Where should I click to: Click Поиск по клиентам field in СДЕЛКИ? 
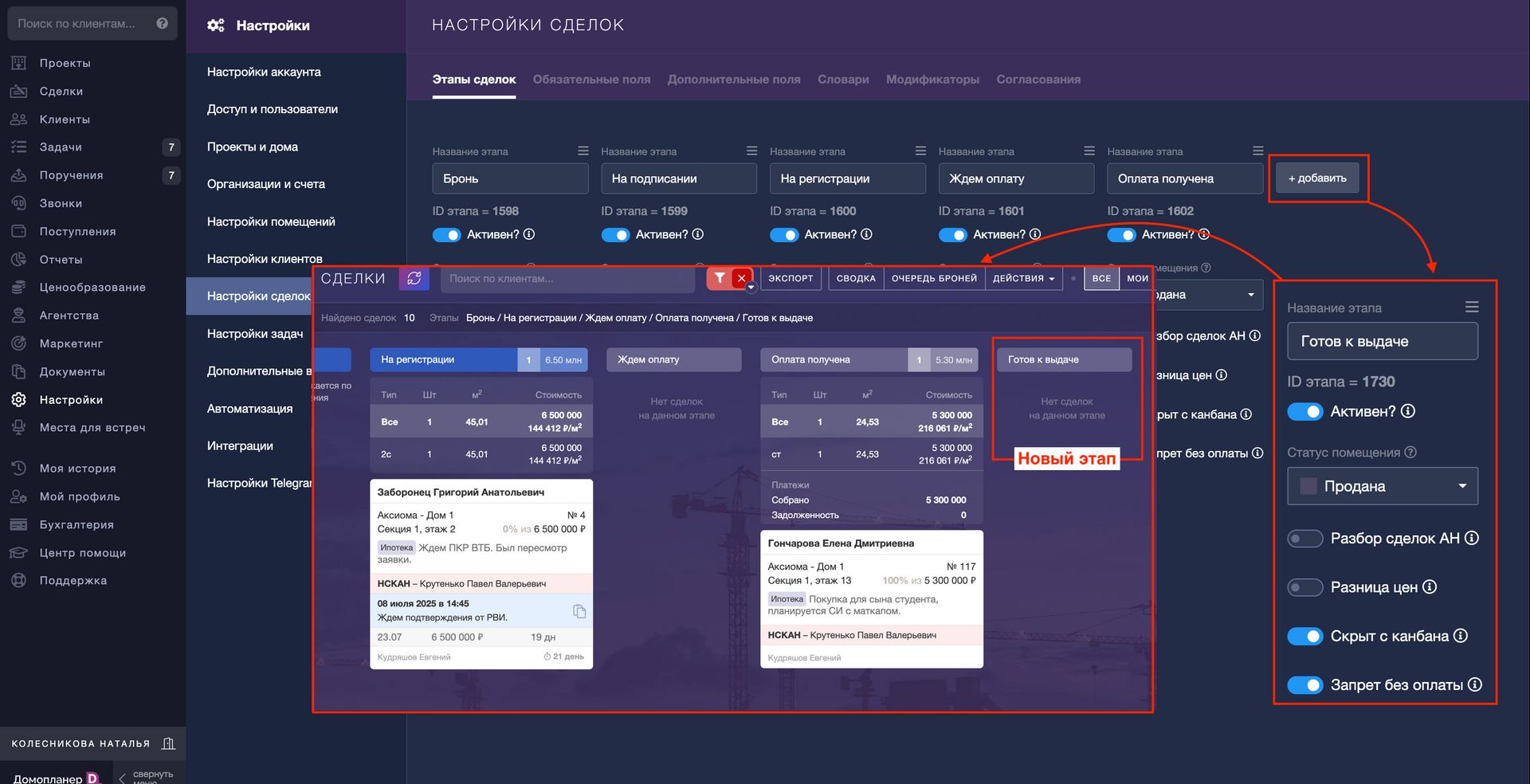click(567, 279)
